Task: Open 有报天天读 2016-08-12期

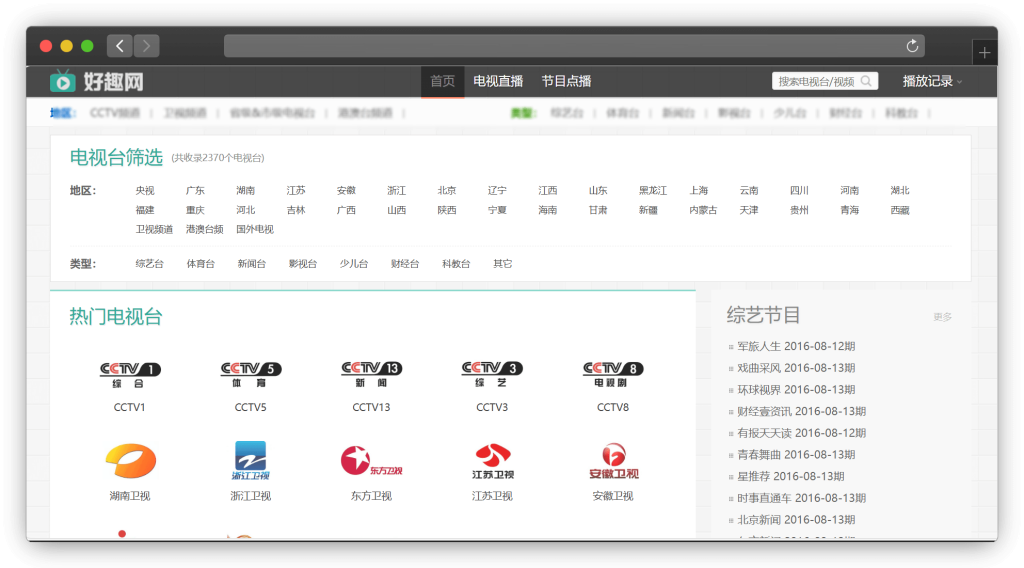Action: [801, 433]
